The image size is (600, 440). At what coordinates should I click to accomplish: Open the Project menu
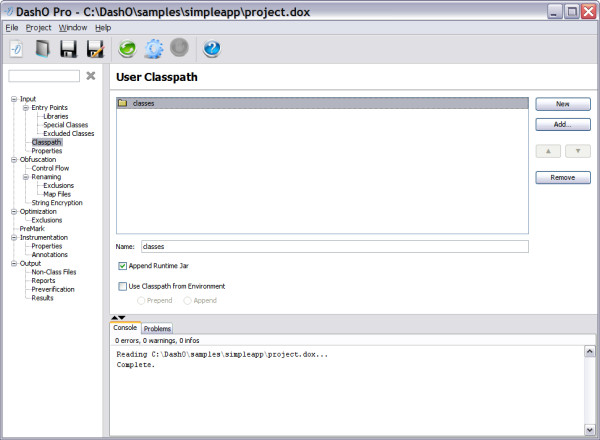[38, 28]
